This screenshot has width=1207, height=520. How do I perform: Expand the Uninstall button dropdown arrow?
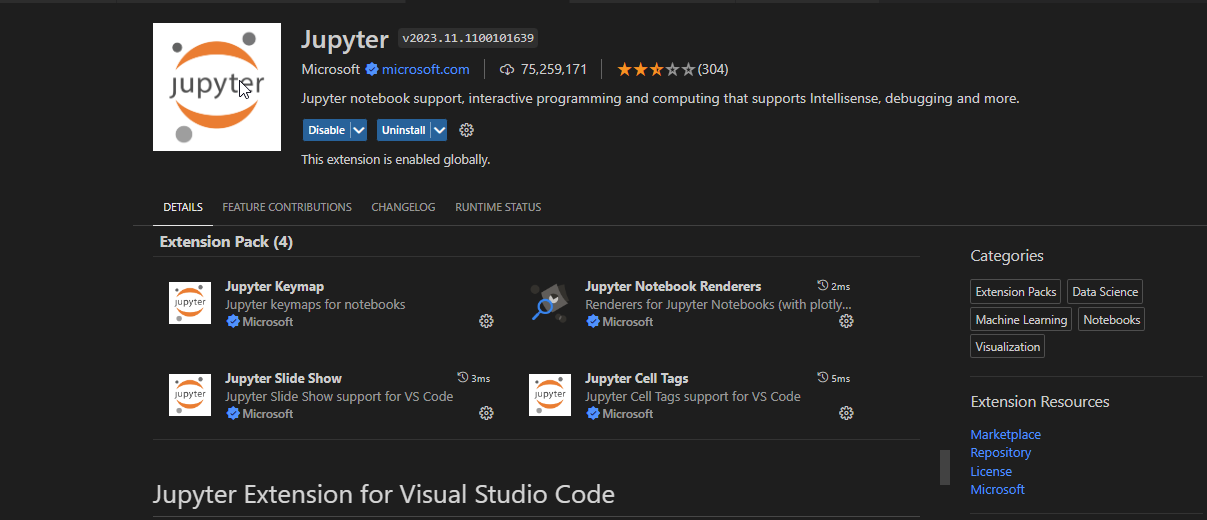tap(438, 130)
